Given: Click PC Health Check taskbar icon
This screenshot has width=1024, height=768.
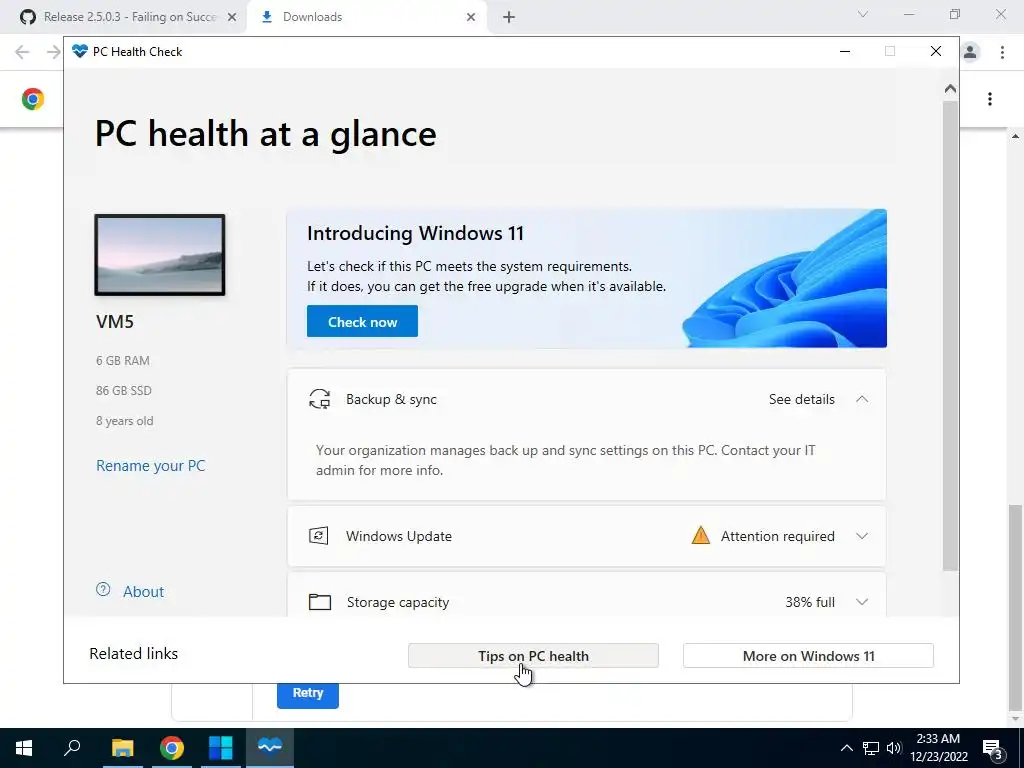Looking at the screenshot, I should pyautogui.click(x=270, y=748).
